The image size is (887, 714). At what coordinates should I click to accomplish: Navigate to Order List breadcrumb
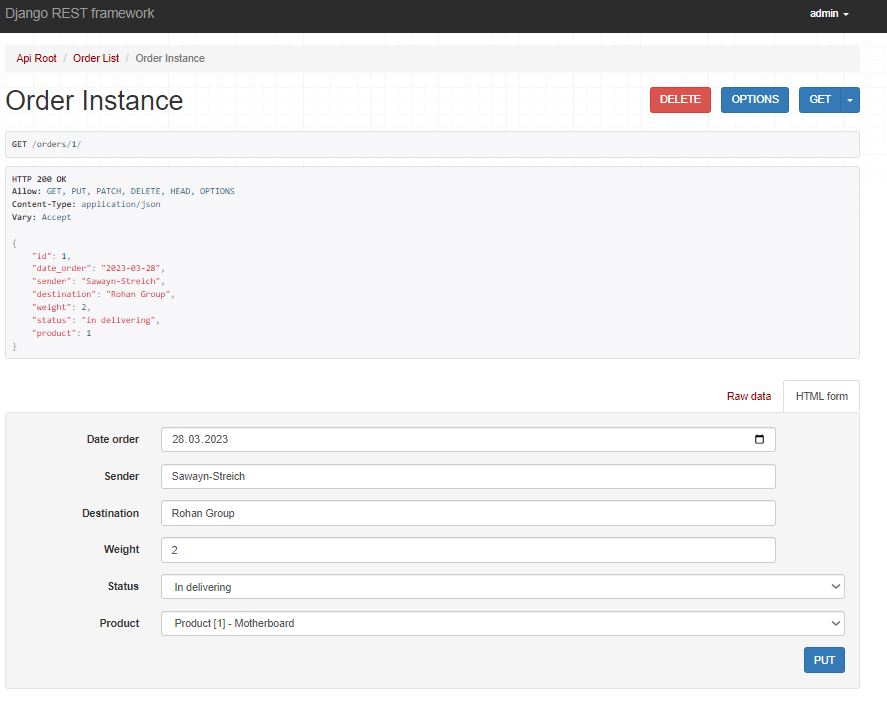click(96, 58)
